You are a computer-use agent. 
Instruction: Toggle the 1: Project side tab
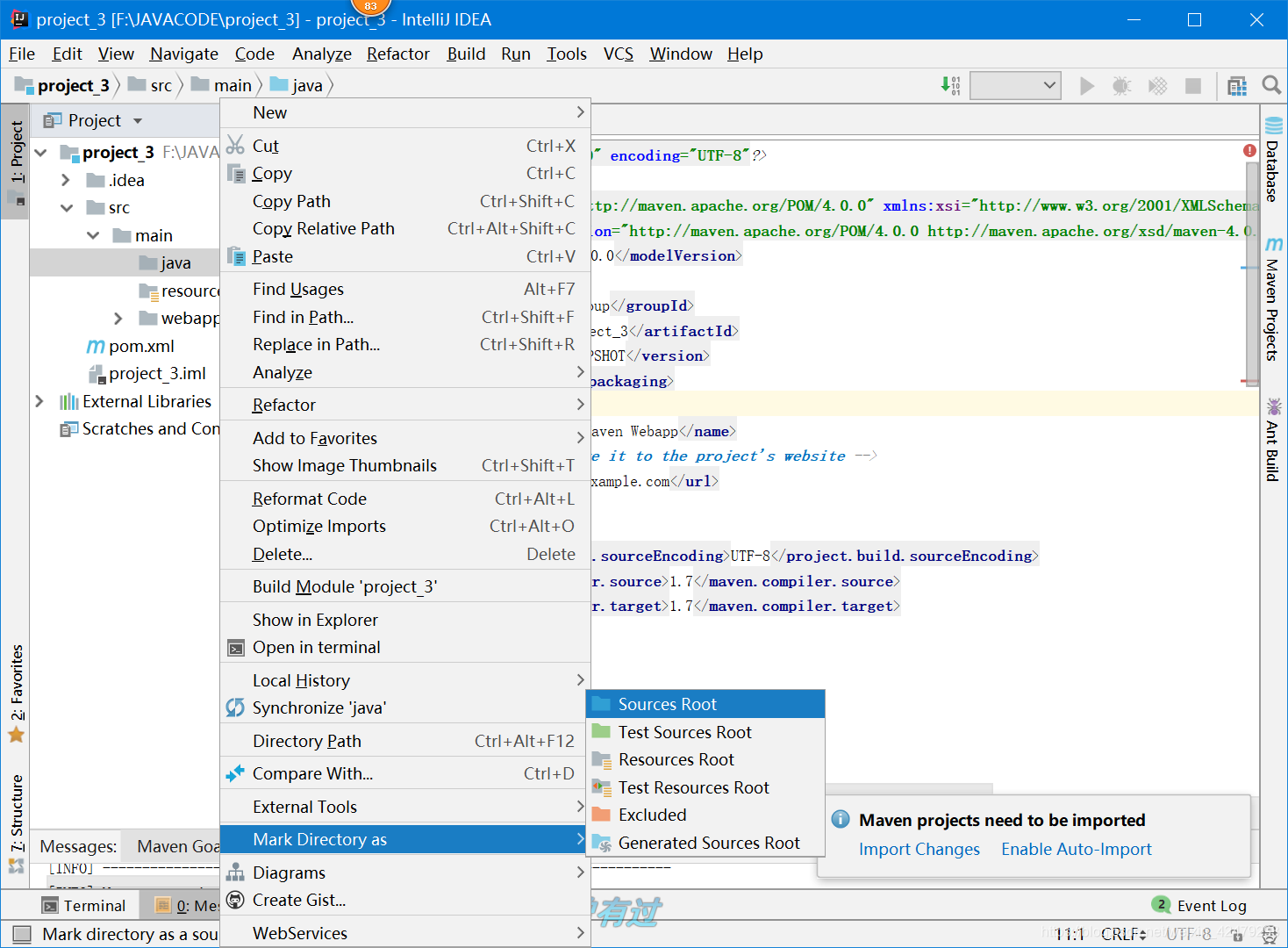pos(16,160)
